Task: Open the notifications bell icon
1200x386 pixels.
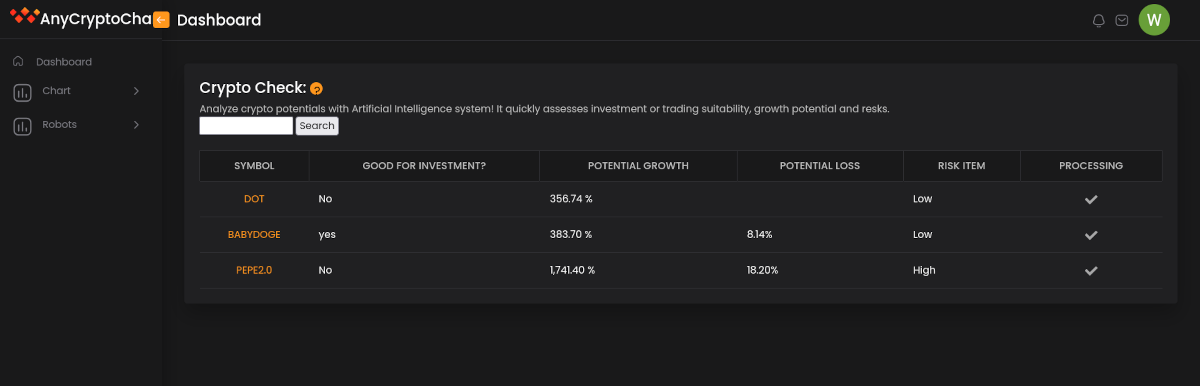Action: [x=1099, y=20]
